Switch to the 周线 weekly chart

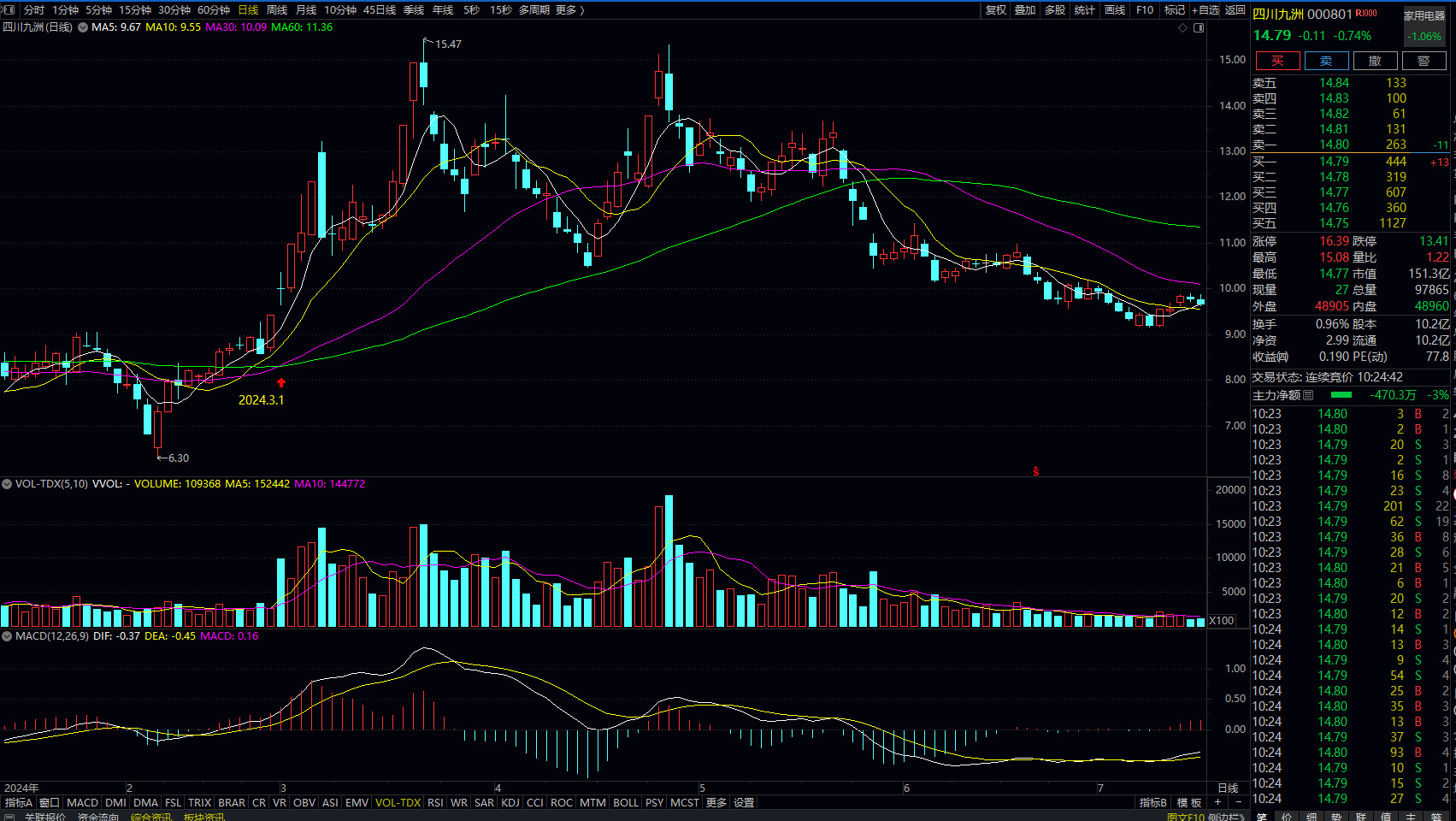(x=277, y=9)
